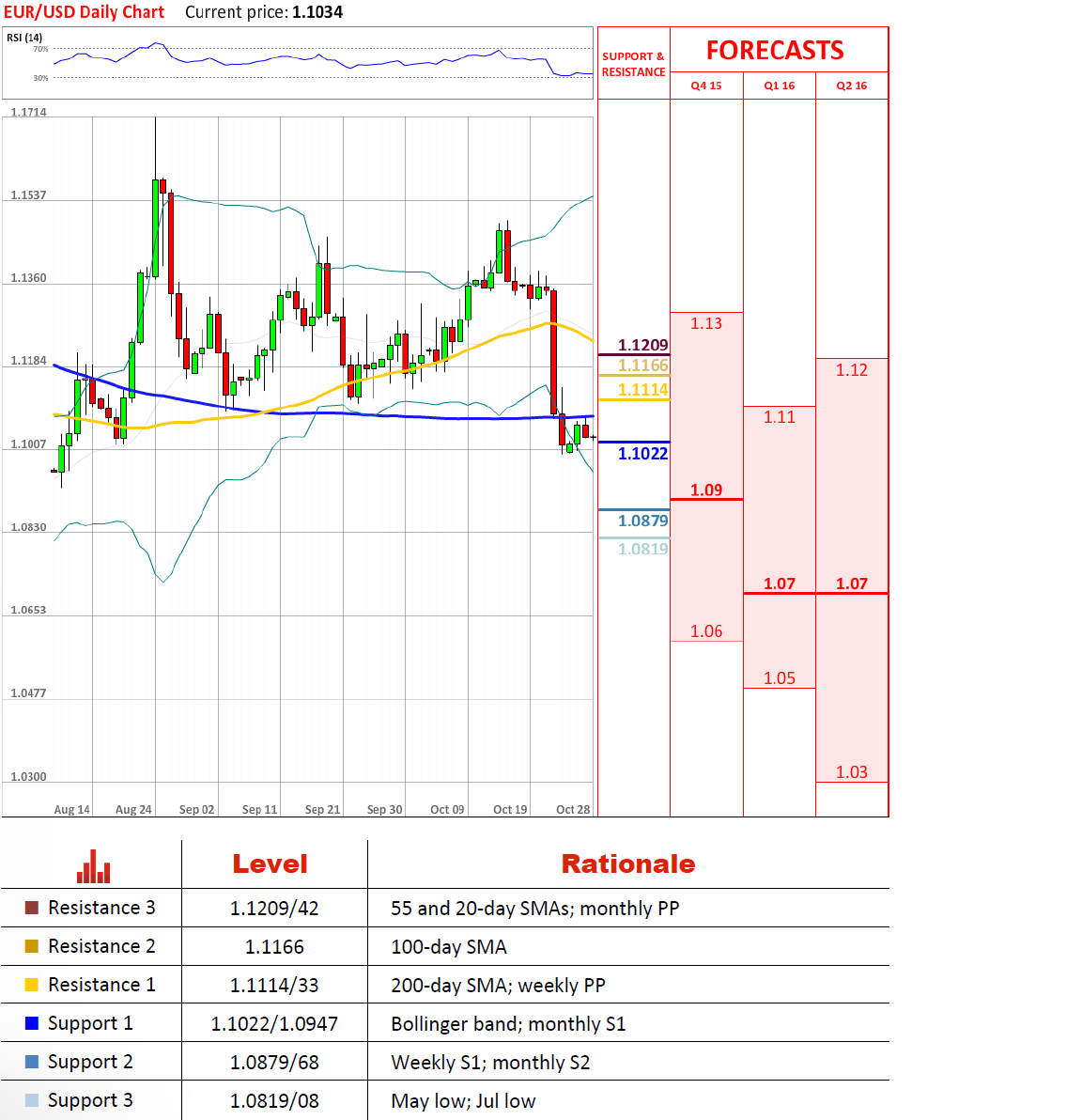Click the level cell 1.1166 in table
Image resolution: width=1082 pixels, height=1120 pixels.
click(274, 947)
